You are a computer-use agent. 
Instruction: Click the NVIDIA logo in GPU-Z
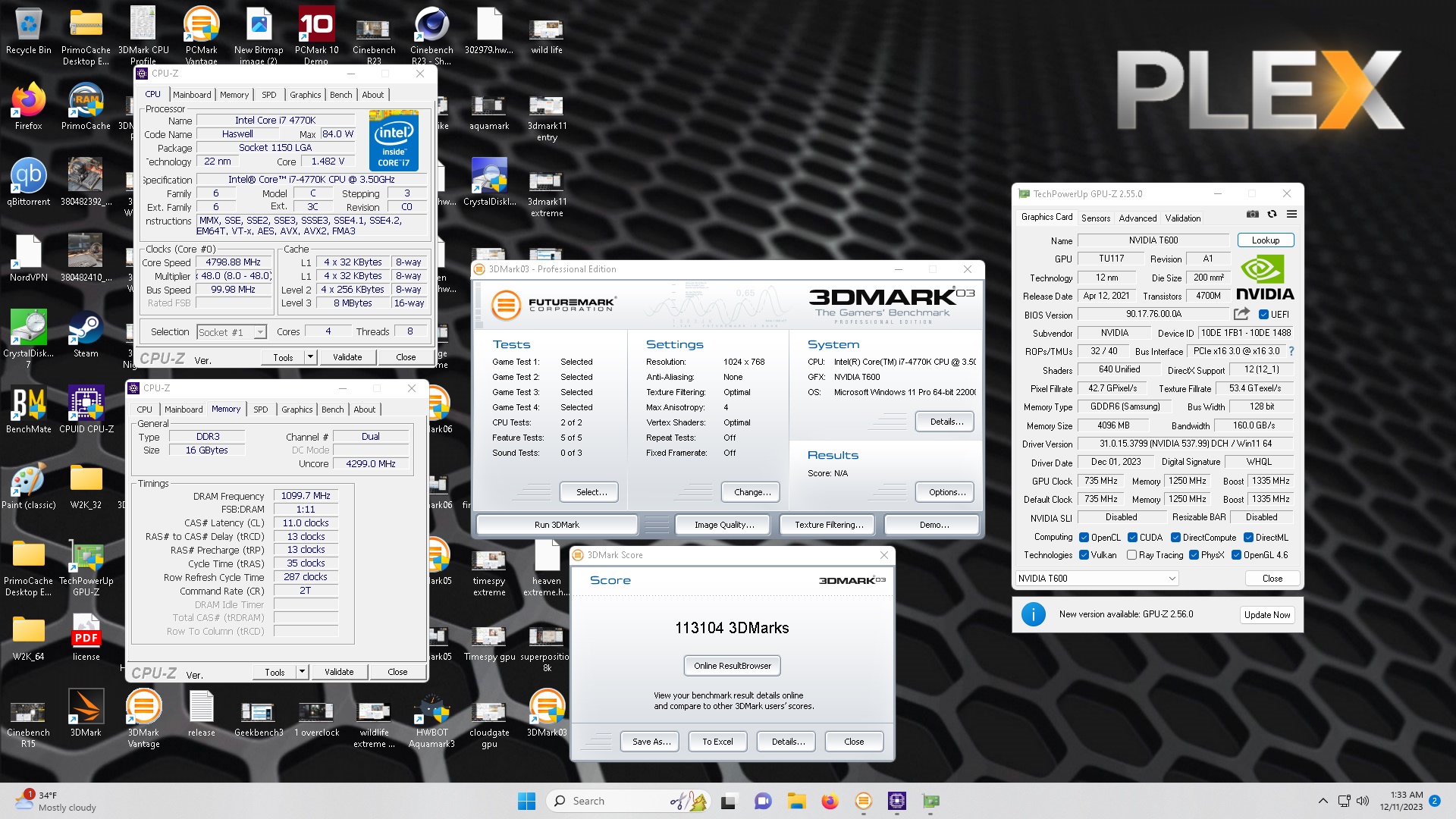1265,278
